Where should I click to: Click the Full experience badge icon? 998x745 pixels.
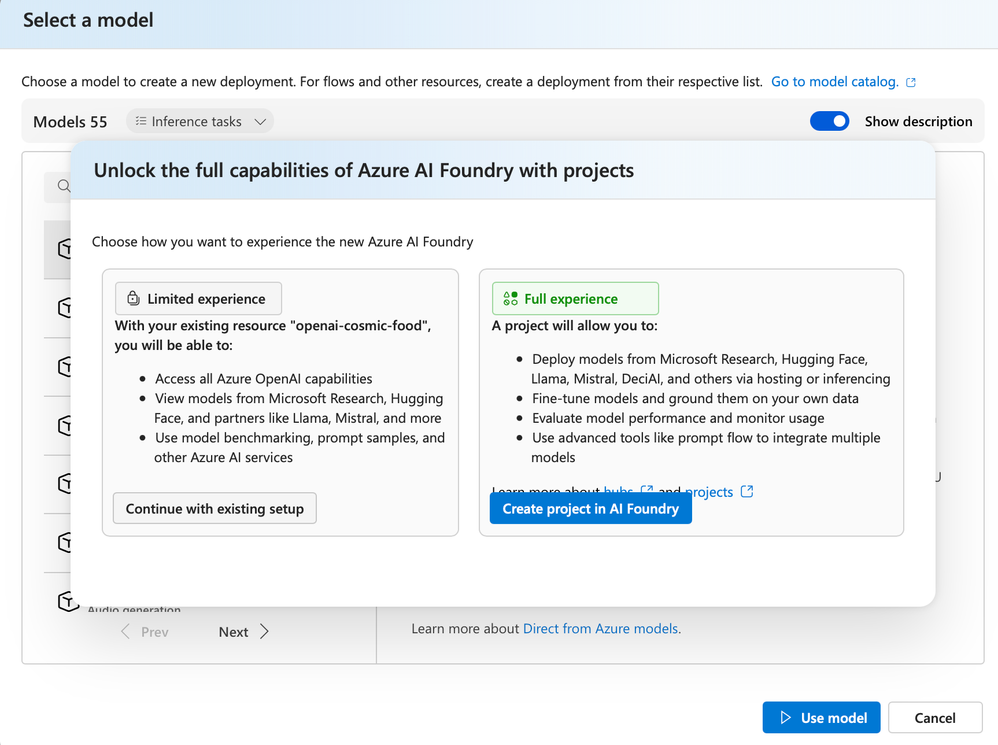(510, 298)
